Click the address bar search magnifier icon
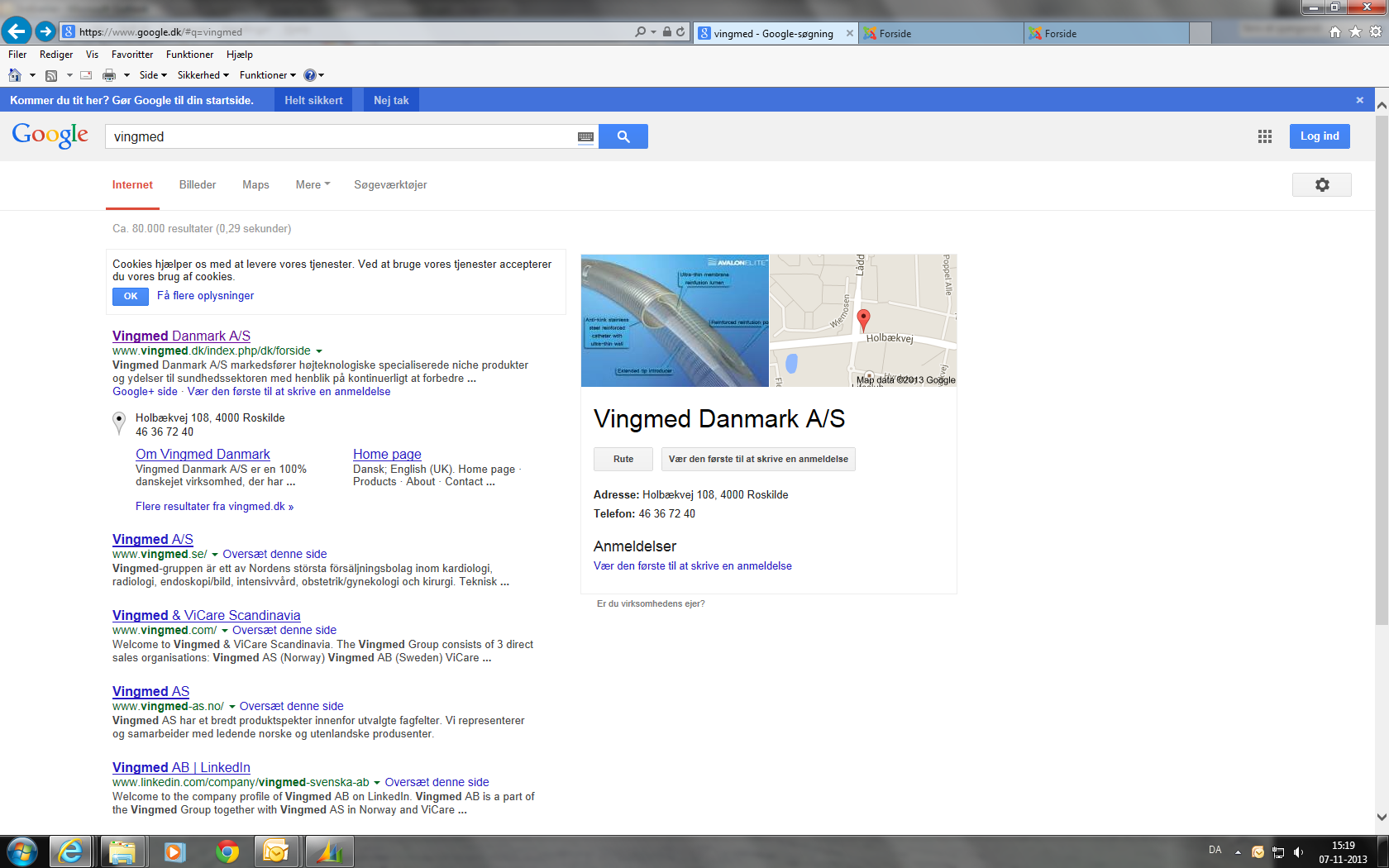 click(640, 32)
